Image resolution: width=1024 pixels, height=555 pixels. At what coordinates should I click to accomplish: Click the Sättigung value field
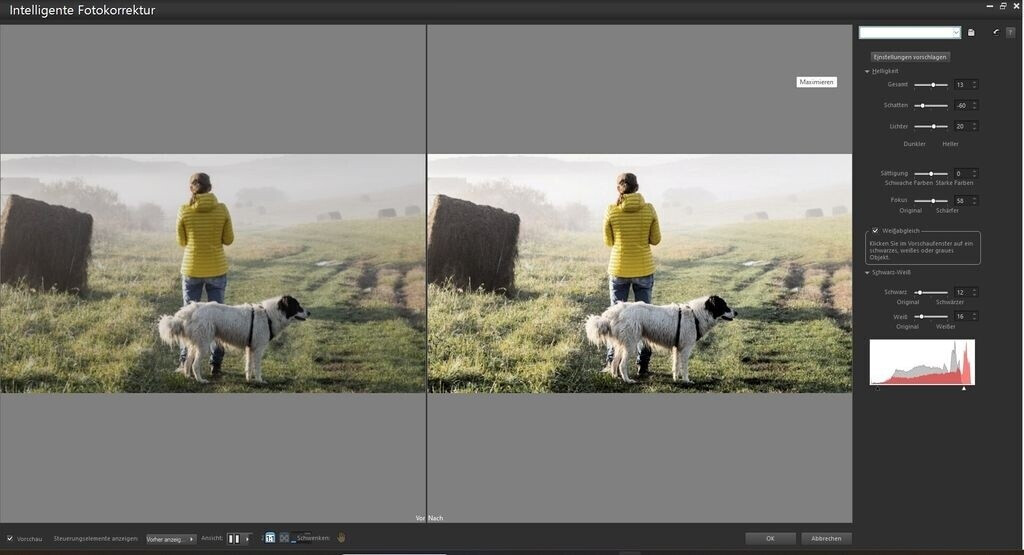(962, 174)
